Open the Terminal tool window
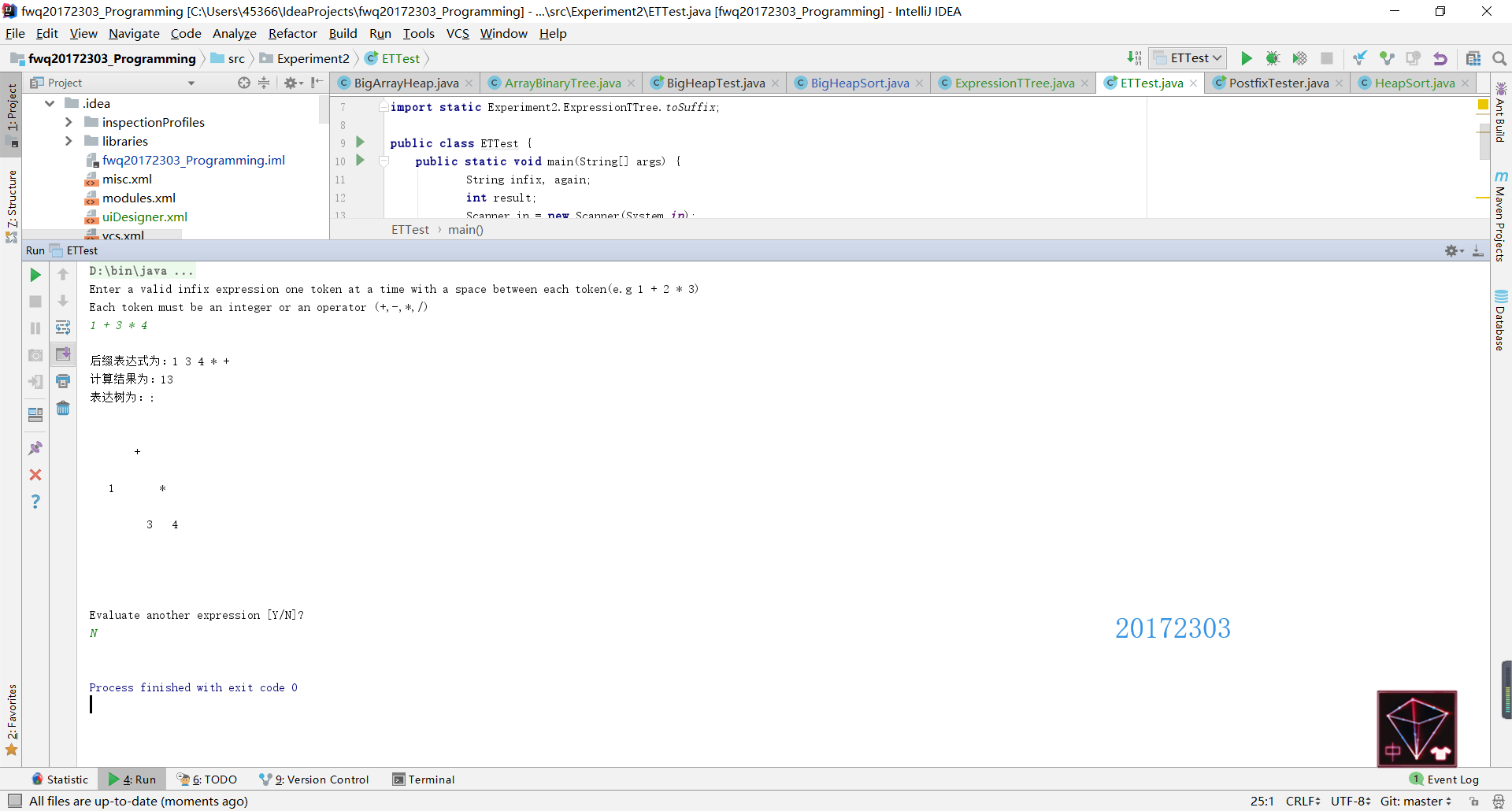The image size is (1512, 811). (424, 780)
